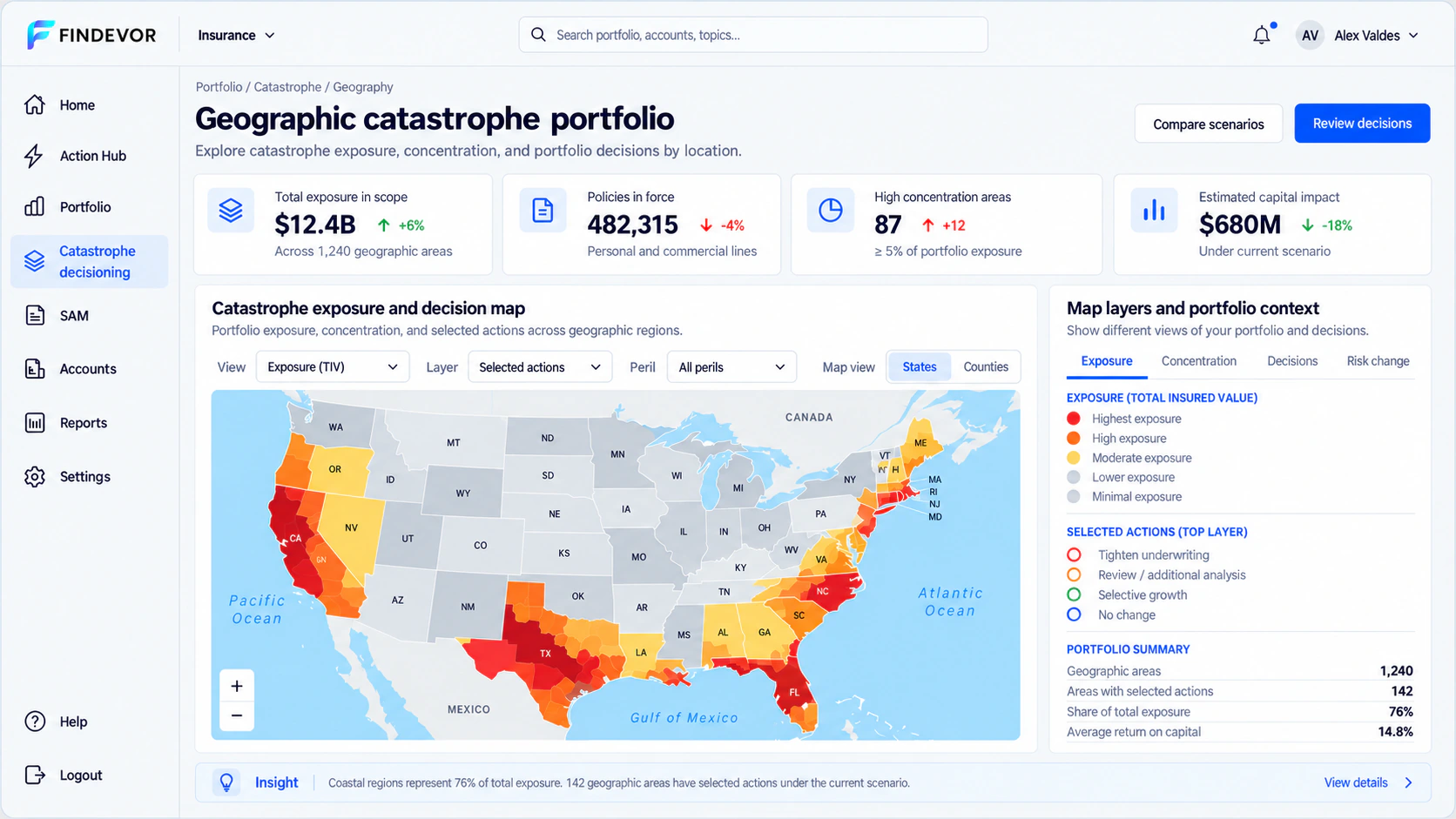This screenshot has width=1456, height=819.
Task: Click the Moderate exposure yellow swatch
Action: (x=1074, y=458)
